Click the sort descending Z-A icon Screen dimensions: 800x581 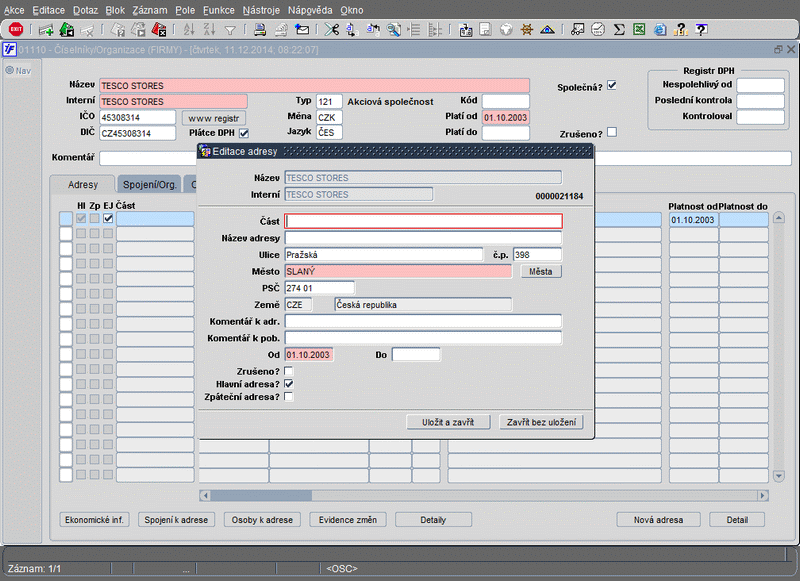click(x=209, y=30)
